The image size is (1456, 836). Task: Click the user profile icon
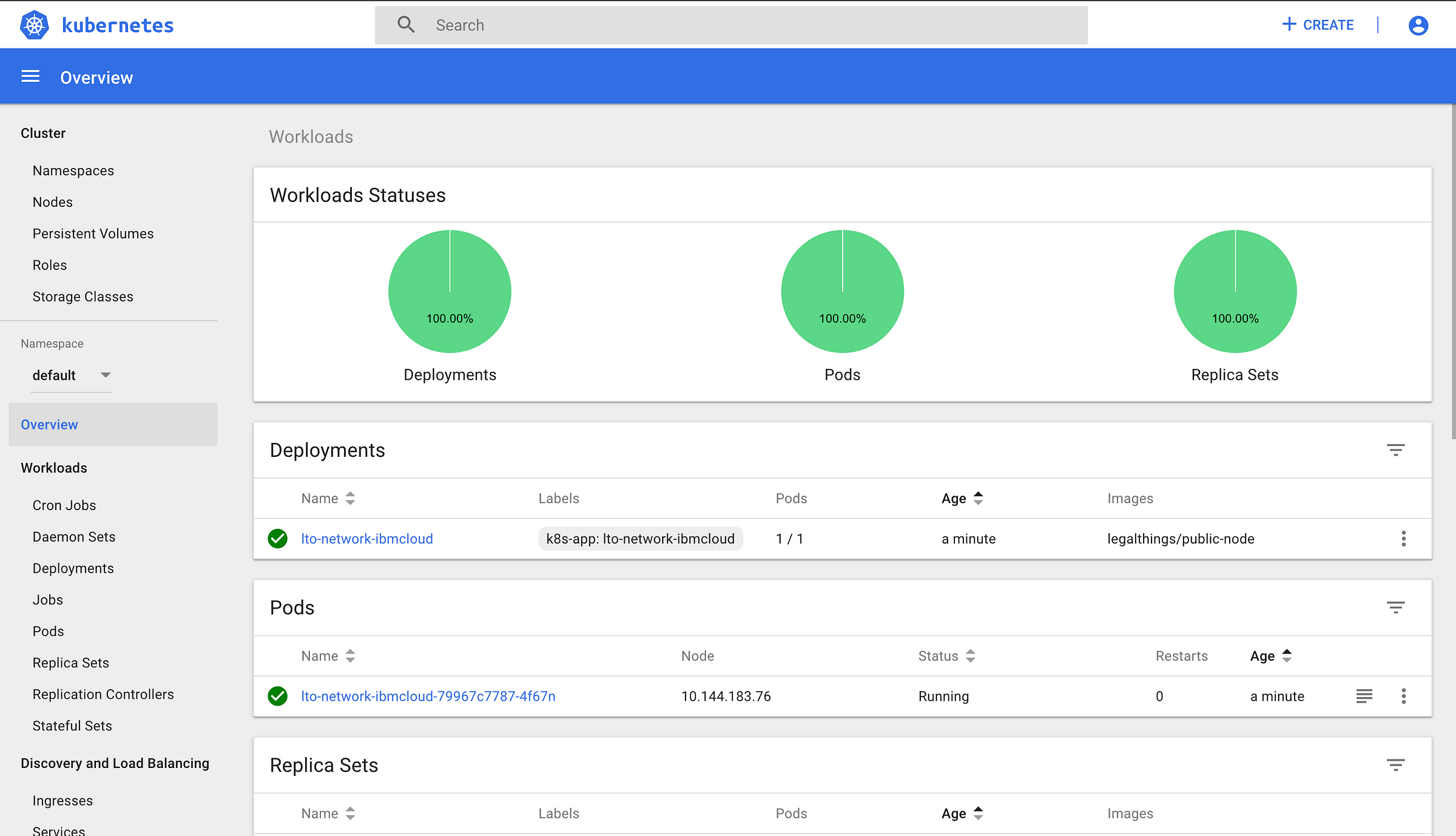point(1419,25)
